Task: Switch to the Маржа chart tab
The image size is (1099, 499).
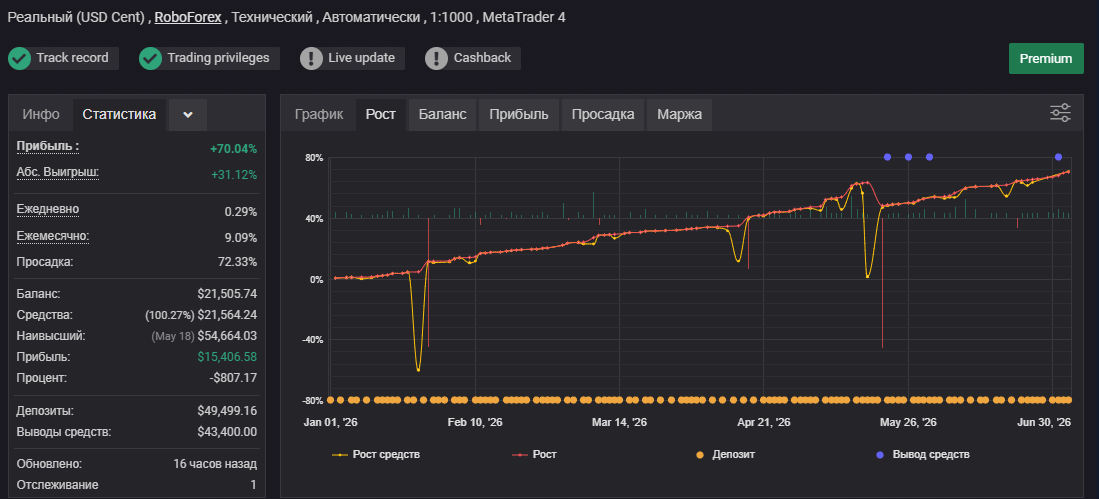Action: tap(679, 115)
